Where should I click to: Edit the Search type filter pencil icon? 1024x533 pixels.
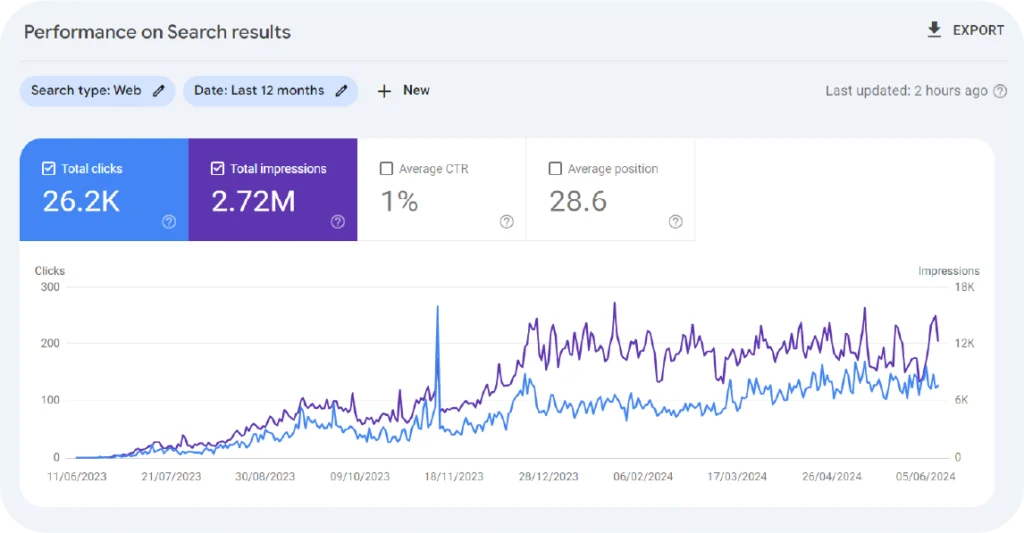click(x=159, y=91)
